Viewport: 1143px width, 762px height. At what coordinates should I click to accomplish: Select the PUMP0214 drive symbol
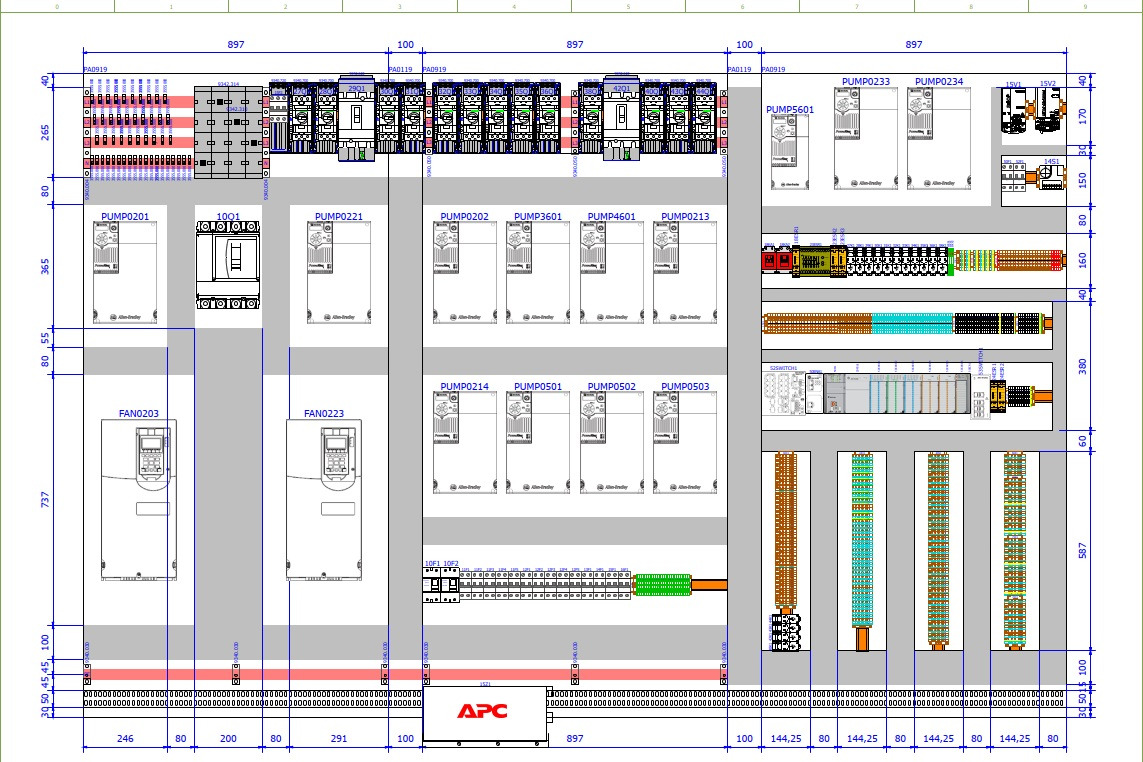point(465,443)
